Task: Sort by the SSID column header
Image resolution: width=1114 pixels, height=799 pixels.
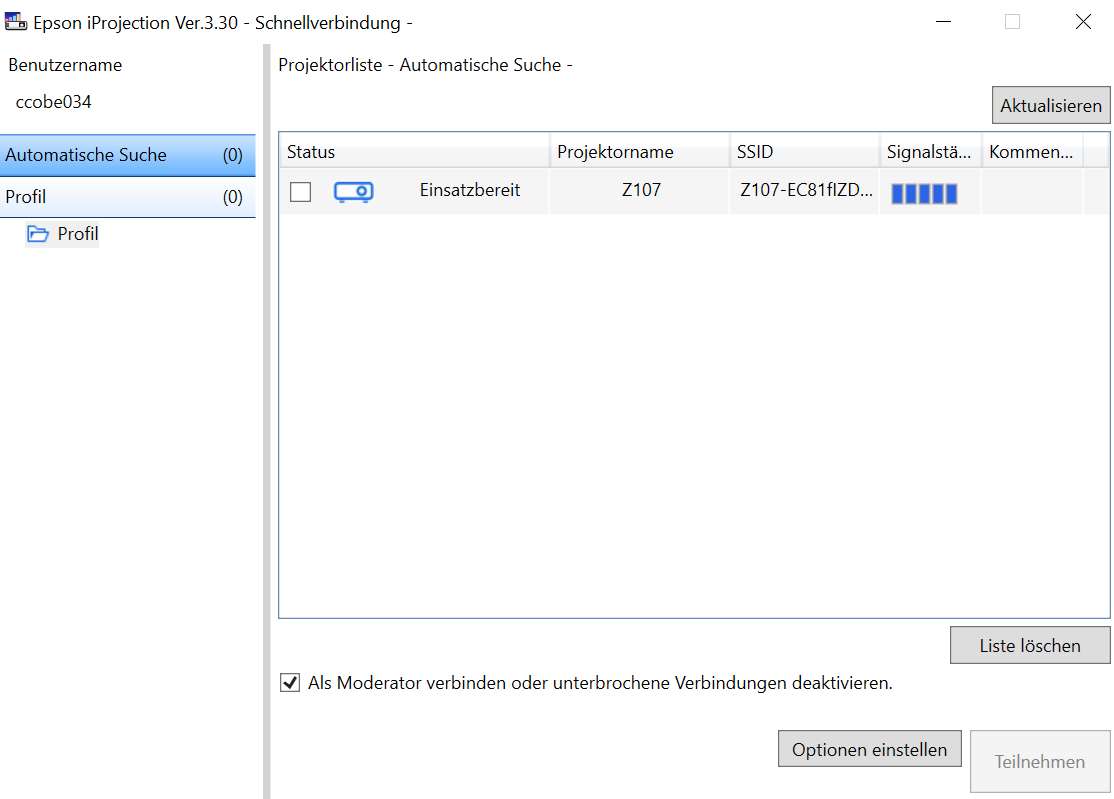Action: pyautogui.click(x=804, y=151)
